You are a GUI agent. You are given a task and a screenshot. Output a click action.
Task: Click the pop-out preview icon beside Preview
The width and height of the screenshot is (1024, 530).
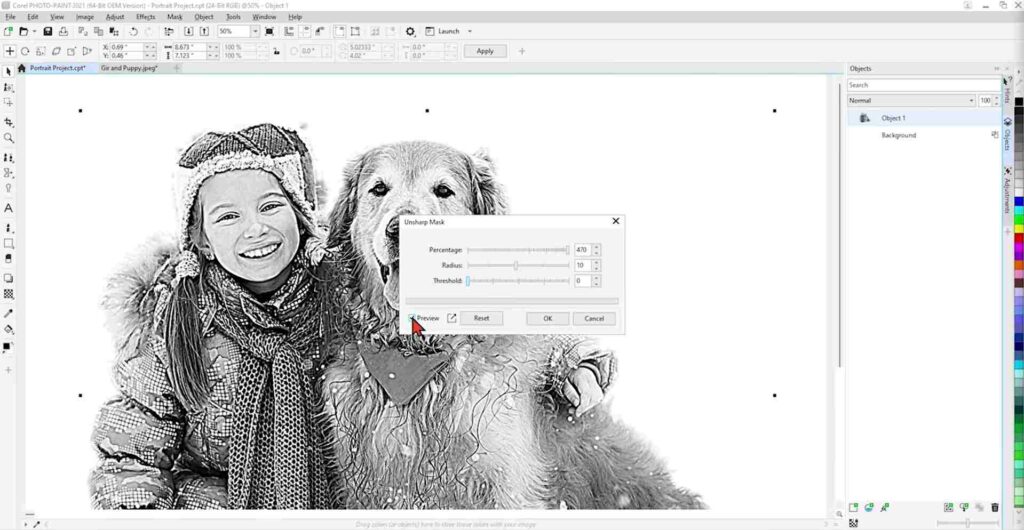[x=451, y=318]
